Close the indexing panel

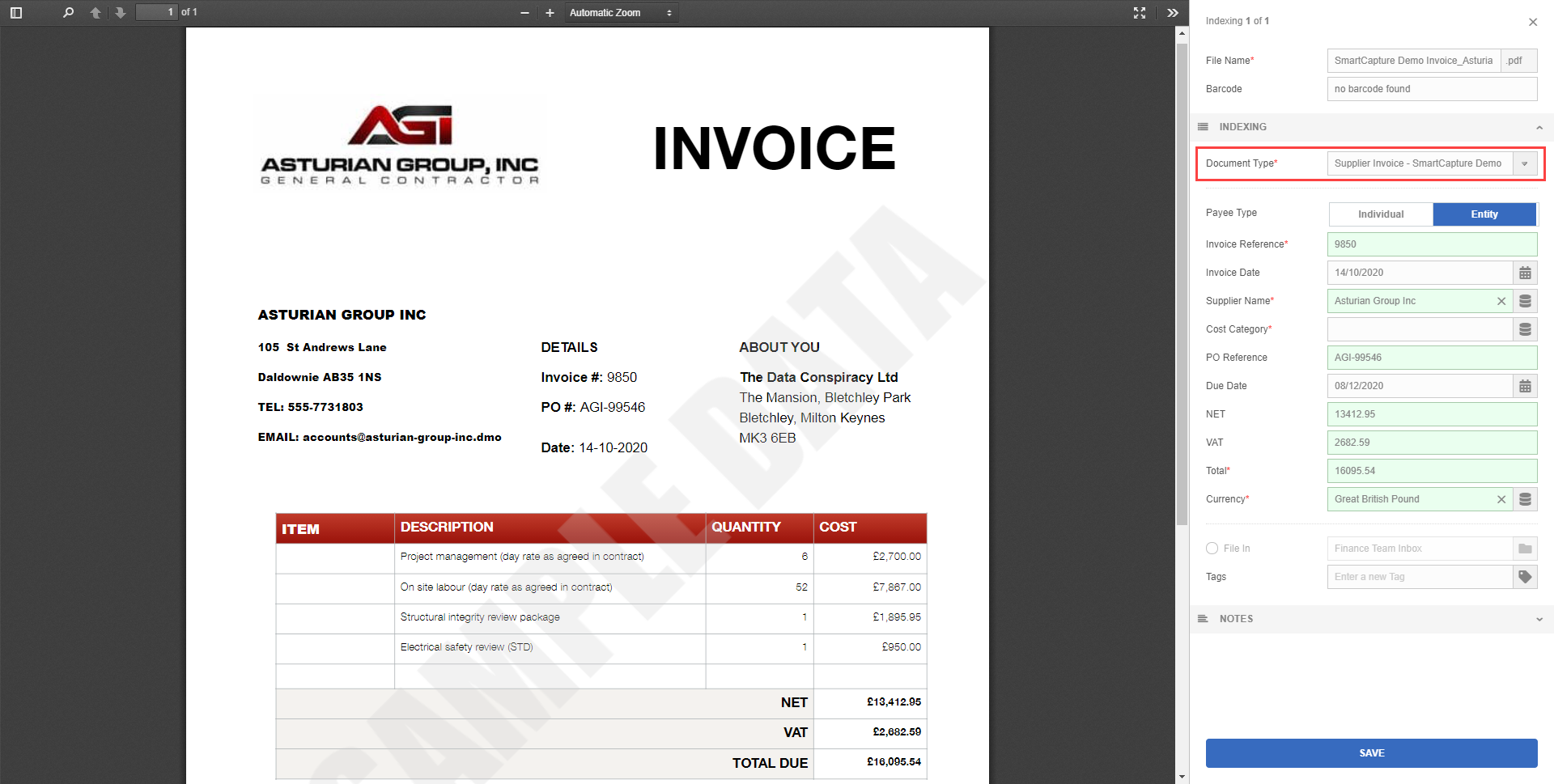coord(1533,22)
